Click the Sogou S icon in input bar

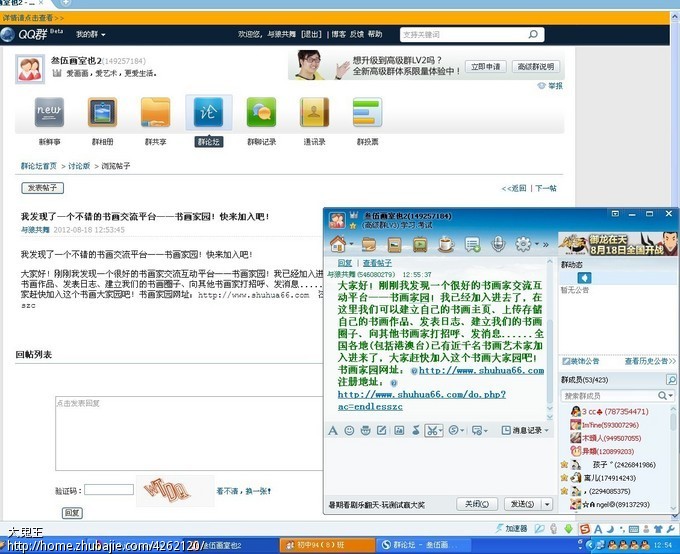(585, 529)
